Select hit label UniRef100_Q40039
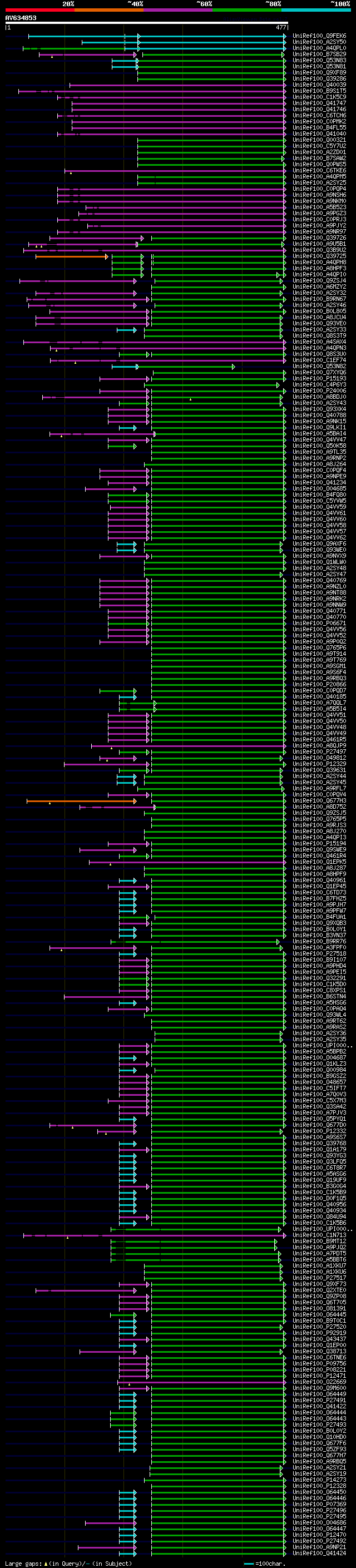The height and width of the screenshot is (1568, 356). (x=319, y=85)
